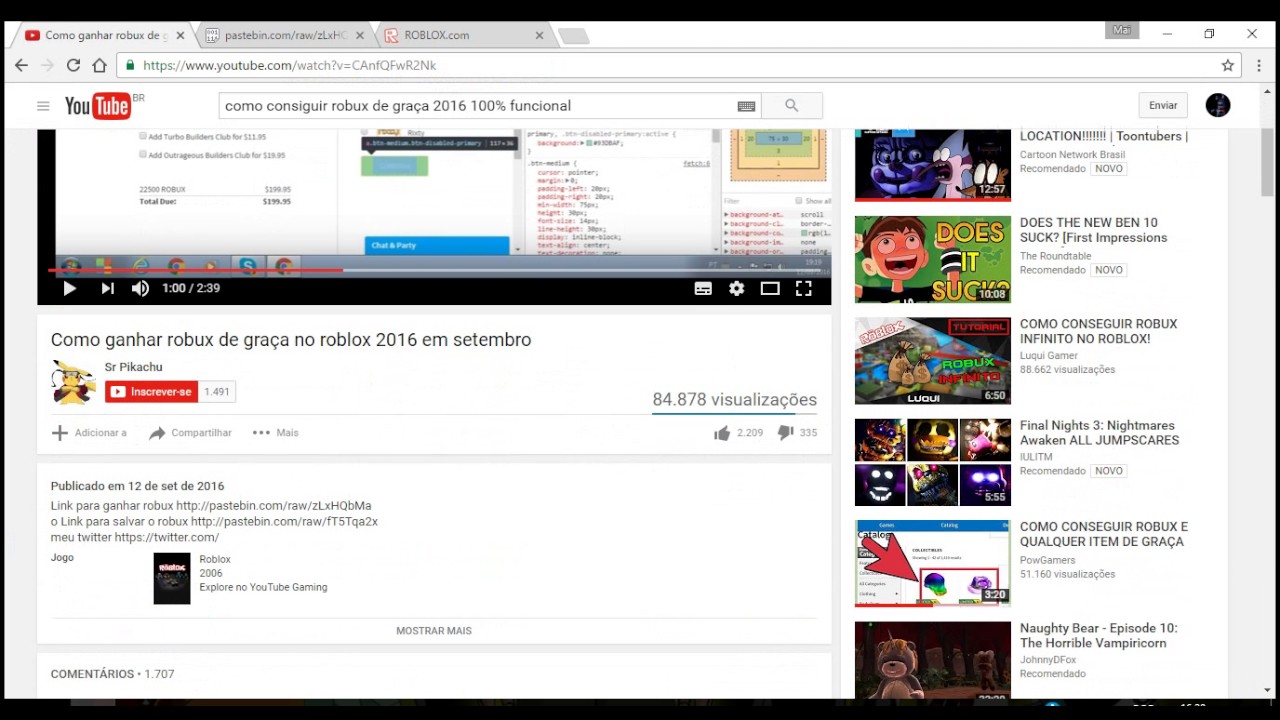Click the Chrome profile name button
This screenshot has width=1280, height=720.
click(1122, 30)
